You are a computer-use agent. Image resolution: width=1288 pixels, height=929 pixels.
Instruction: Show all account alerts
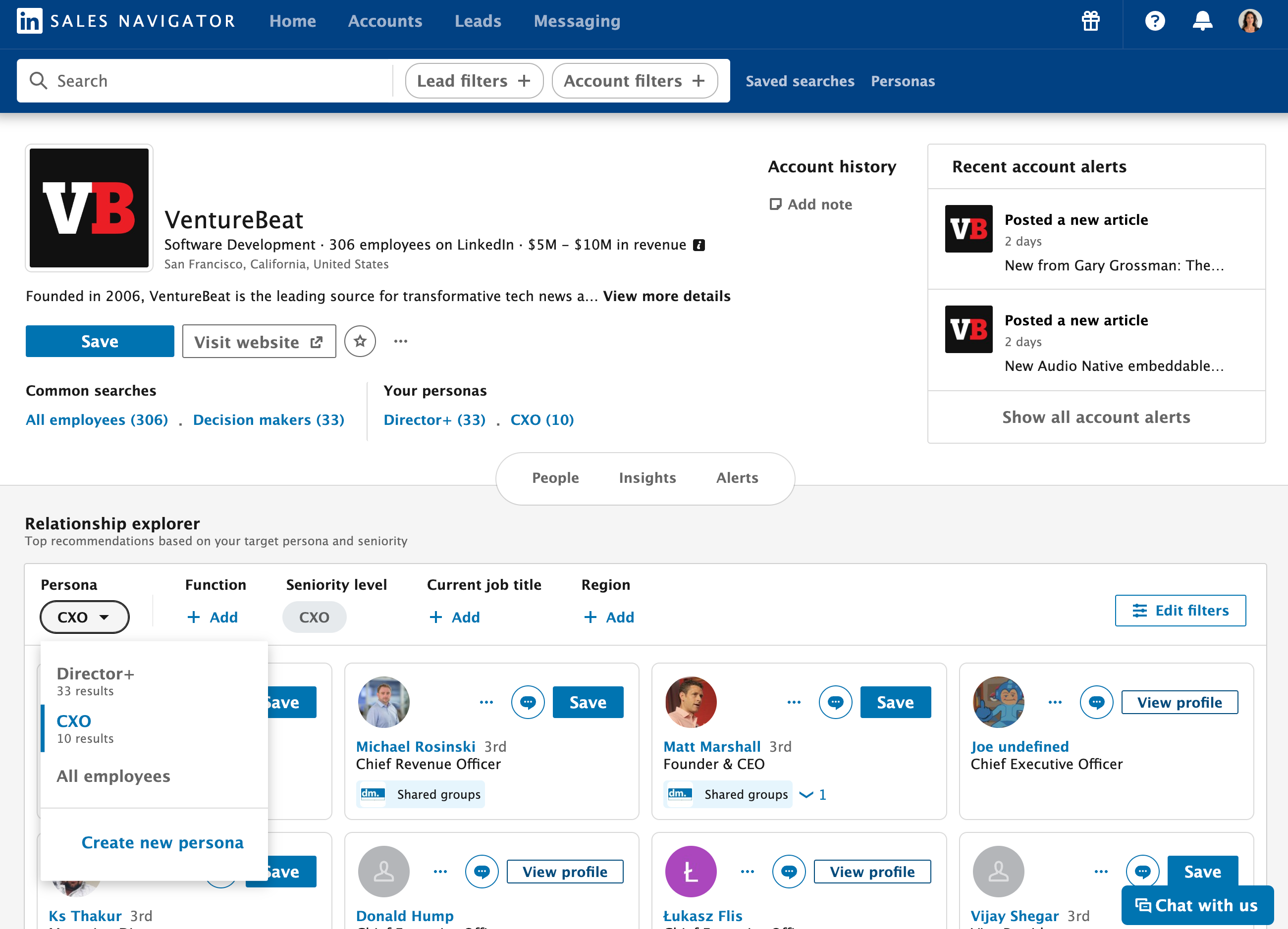pos(1096,417)
